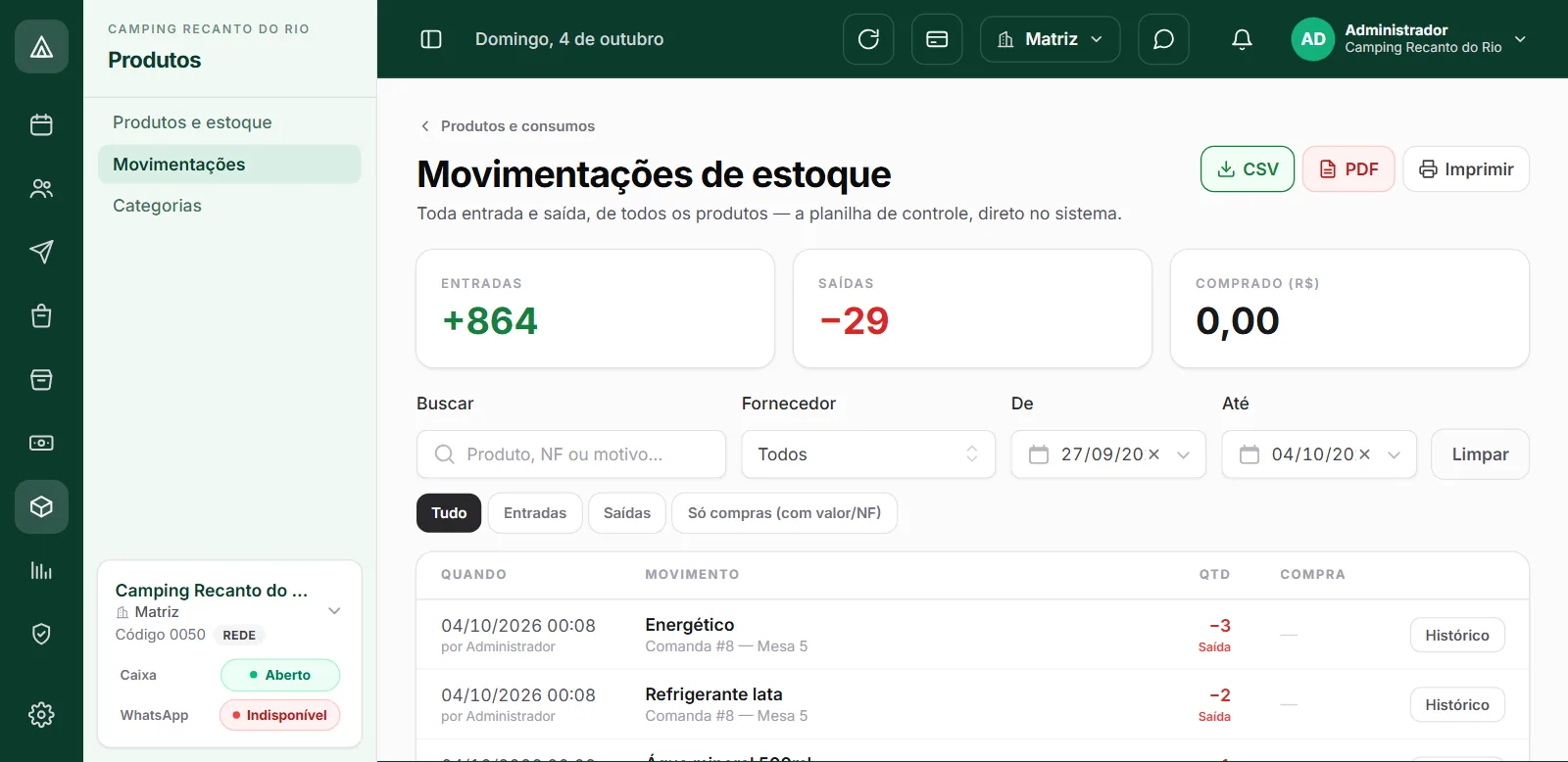This screenshot has height=762, width=1568.
Task: Click the card icon button in top bar
Action: [x=937, y=39]
